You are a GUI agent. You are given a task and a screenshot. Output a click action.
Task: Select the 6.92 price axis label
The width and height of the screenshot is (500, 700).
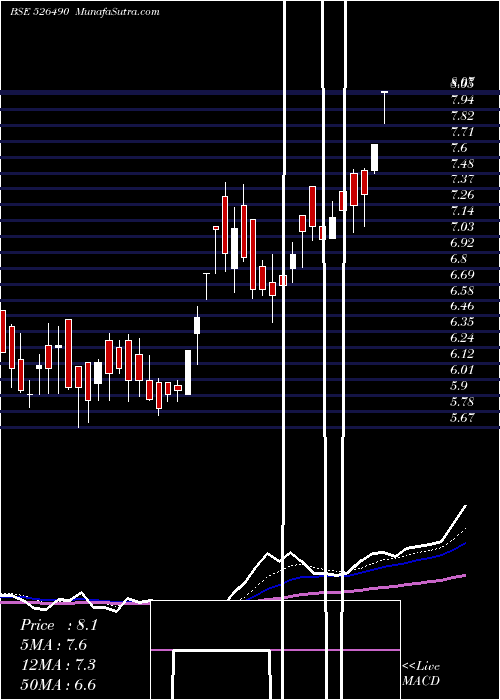[x=462, y=243]
